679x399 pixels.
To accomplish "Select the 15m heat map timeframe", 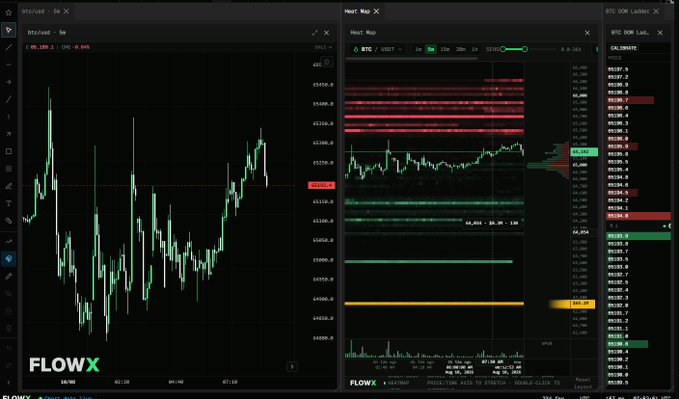I will point(445,49).
